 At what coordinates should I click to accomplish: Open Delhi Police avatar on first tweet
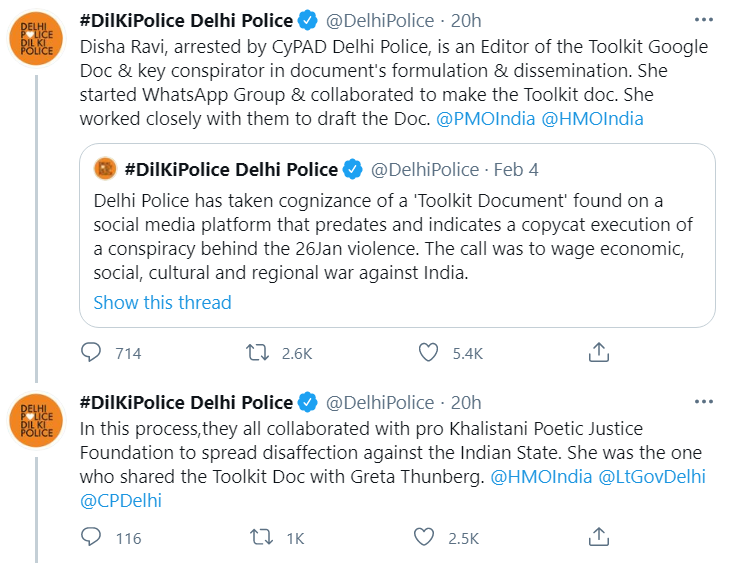pos(37,38)
